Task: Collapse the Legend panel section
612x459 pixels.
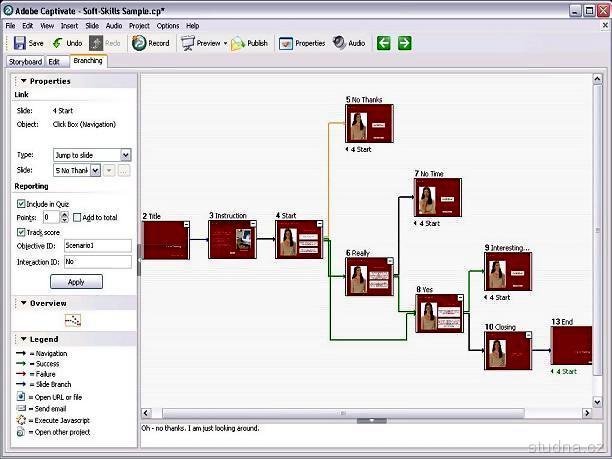Action: point(23,340)
